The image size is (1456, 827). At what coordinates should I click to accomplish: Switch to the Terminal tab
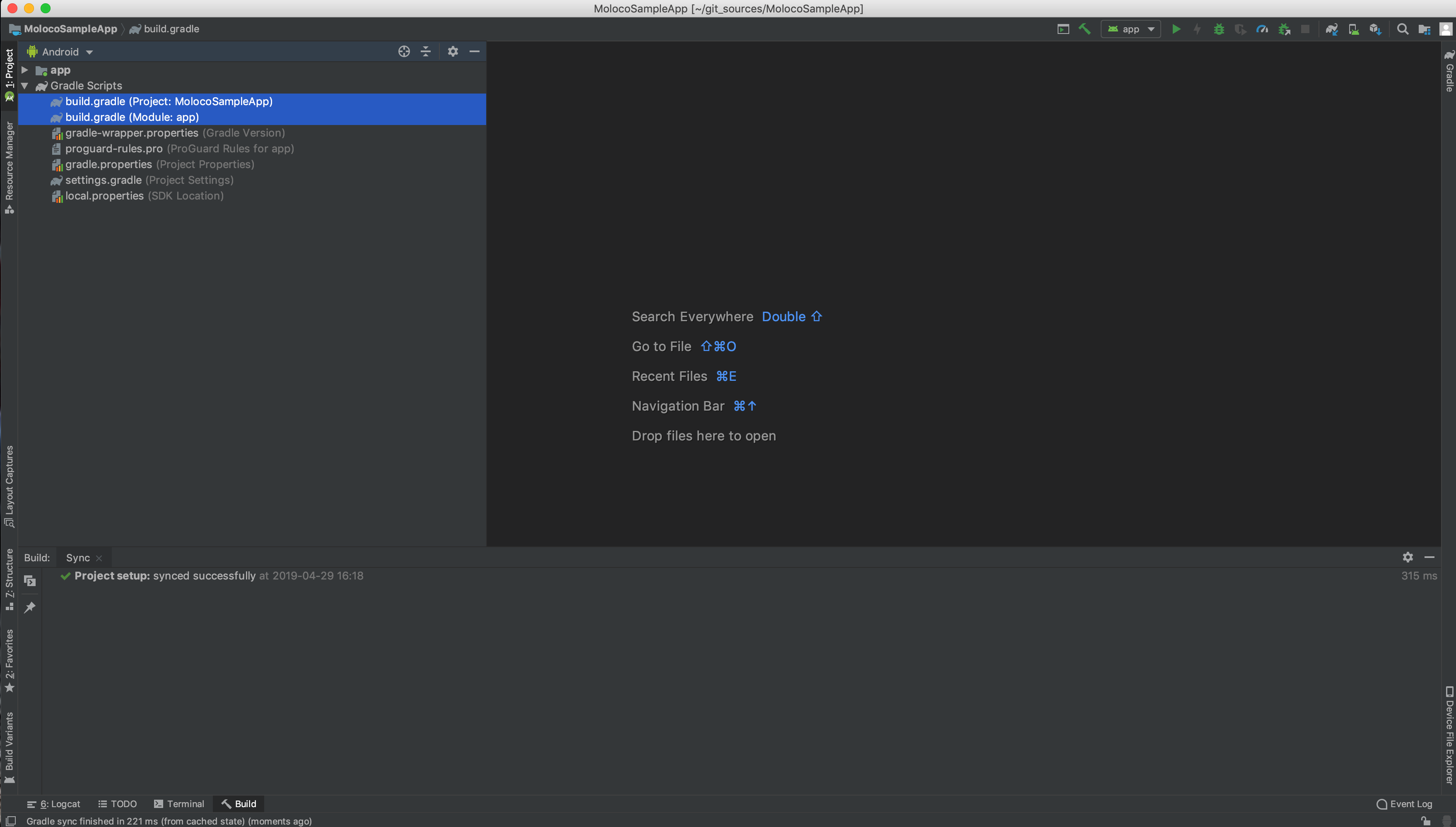(x=179, y=804)
